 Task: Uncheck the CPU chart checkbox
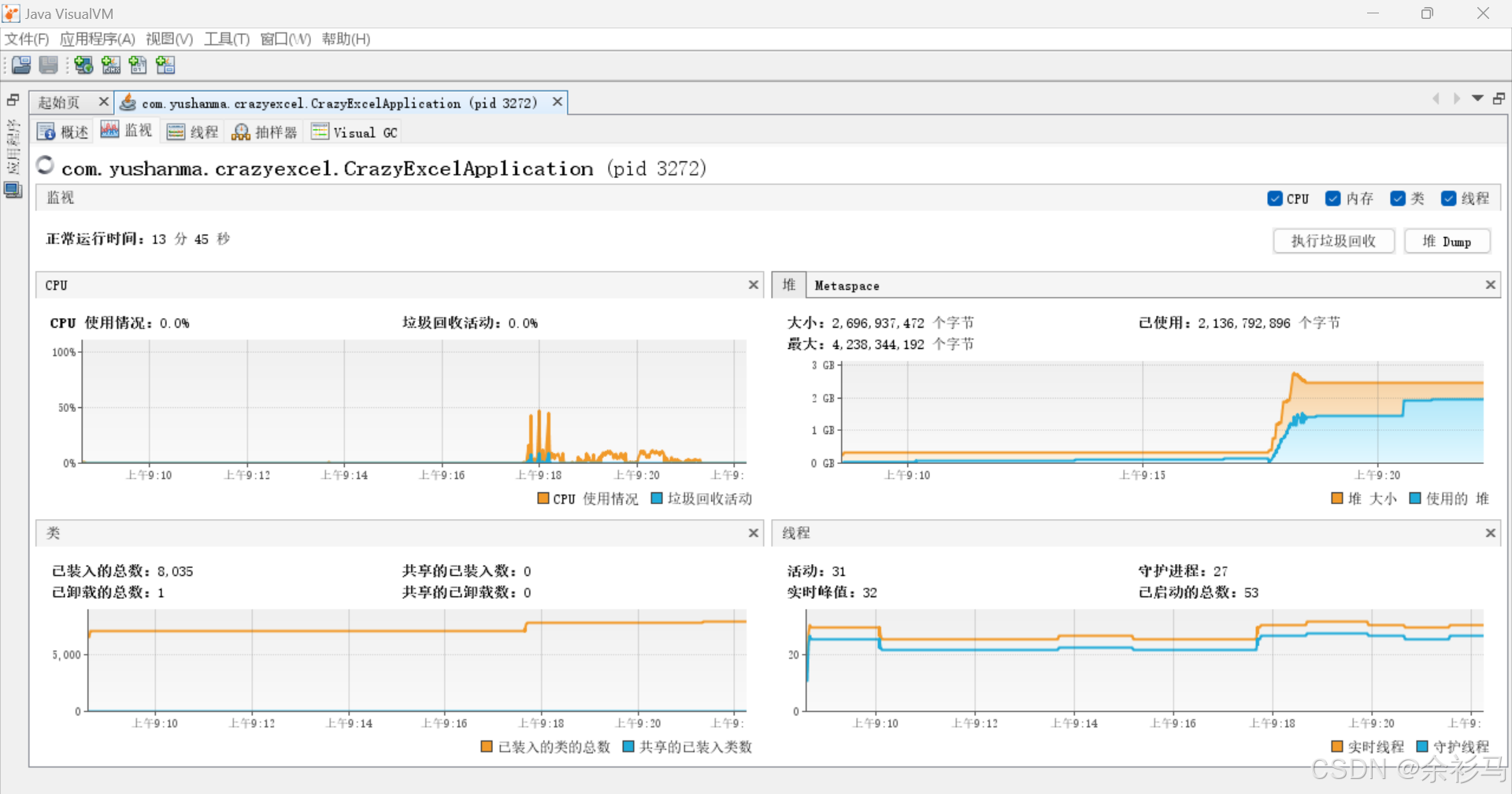pos(1275,198)
